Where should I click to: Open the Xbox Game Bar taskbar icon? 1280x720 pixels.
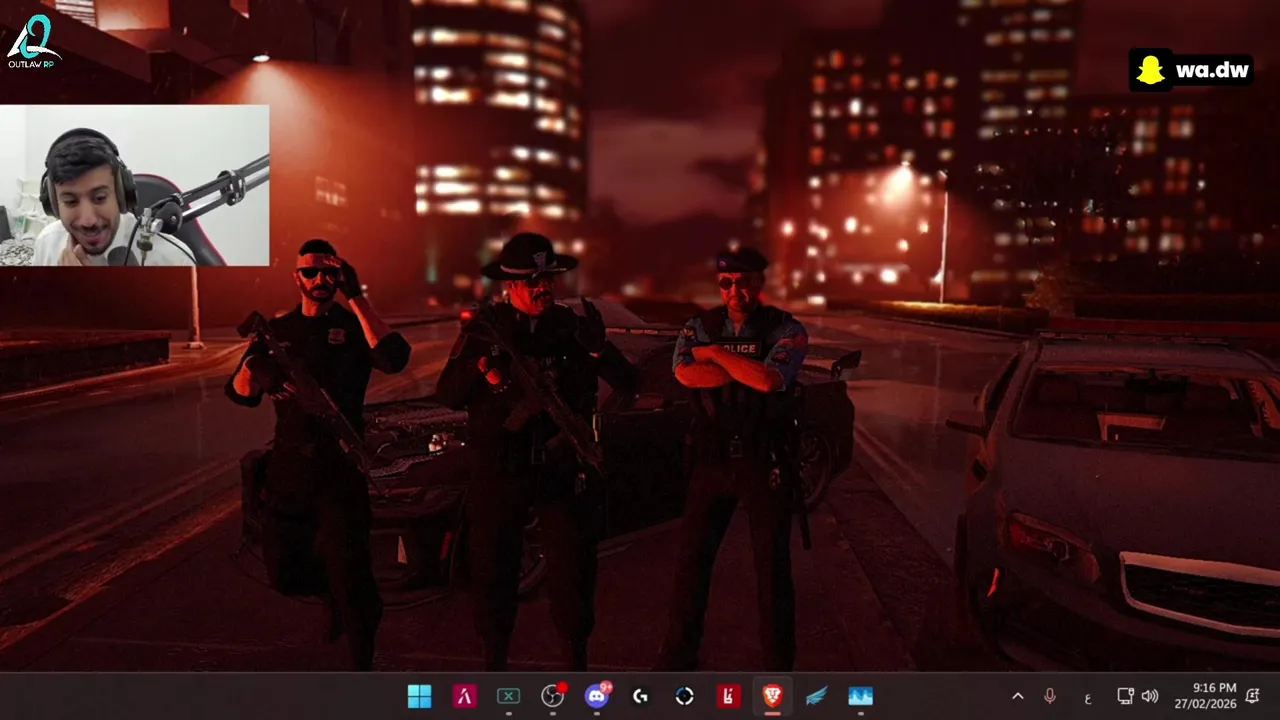(508, 696)
